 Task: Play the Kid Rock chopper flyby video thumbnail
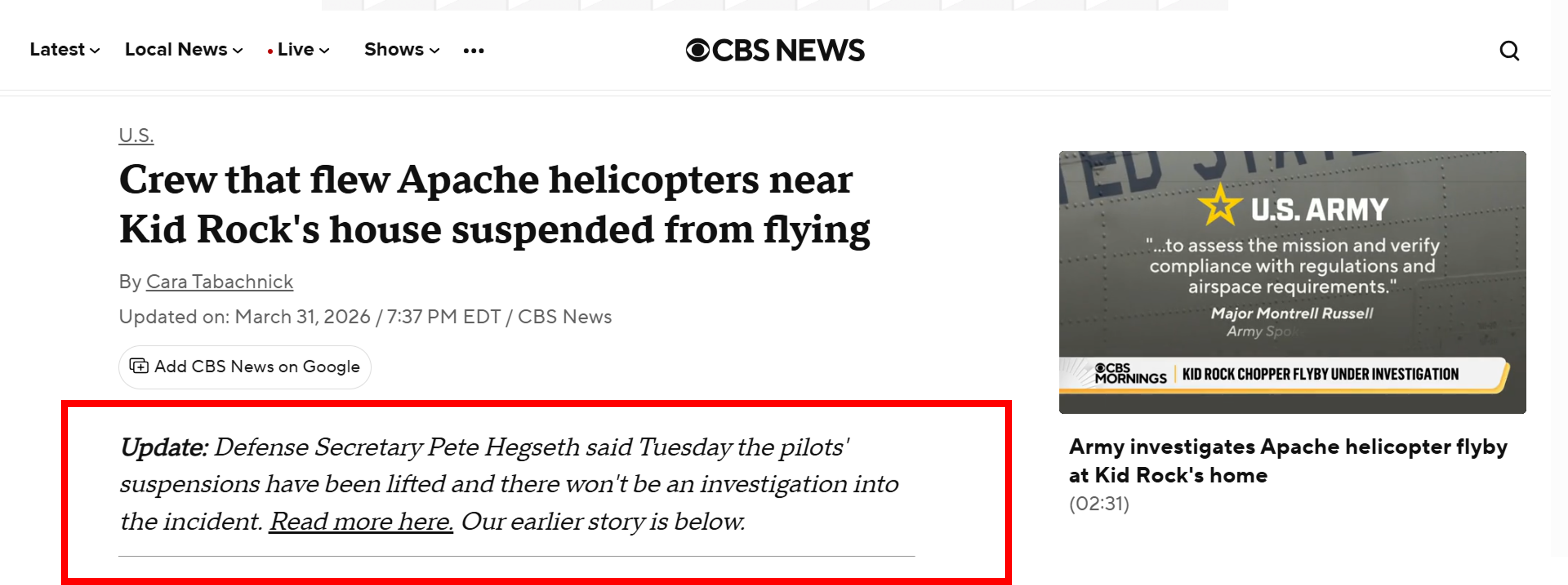click(x=1292, y=282)
